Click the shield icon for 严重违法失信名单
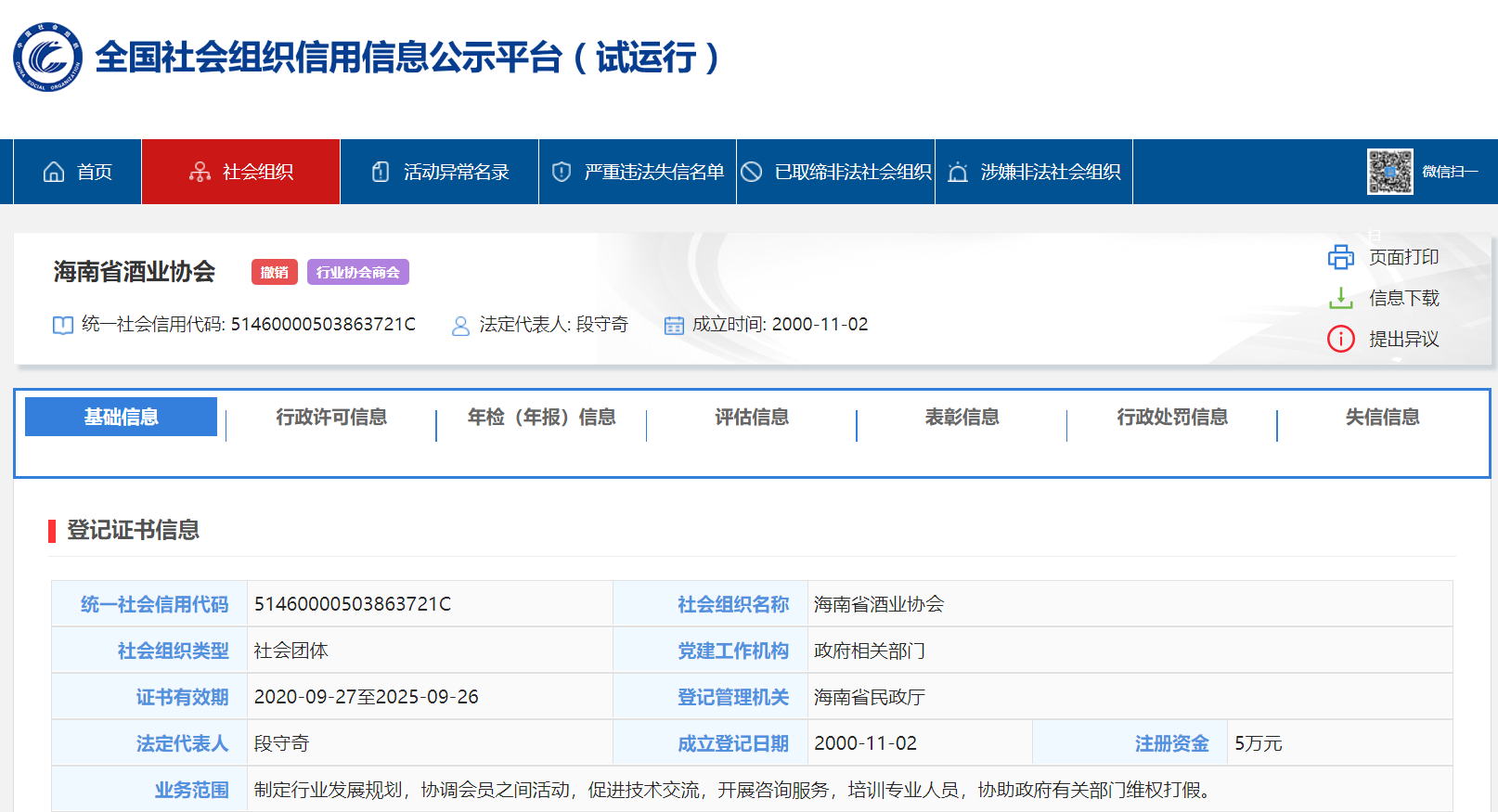Image resolution: width=1498 pixels, height=812 pixels. [x=562, y=172]
